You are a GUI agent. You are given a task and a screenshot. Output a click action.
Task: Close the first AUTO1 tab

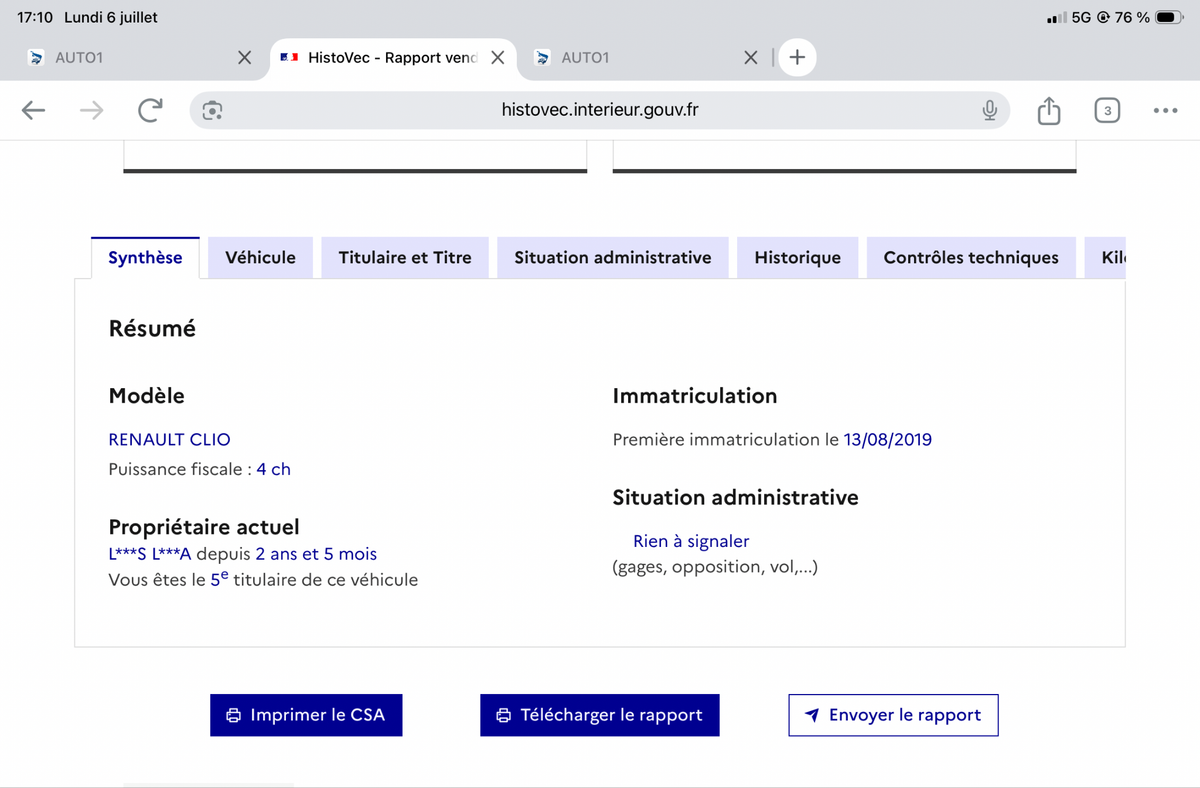tap(244, 58)
